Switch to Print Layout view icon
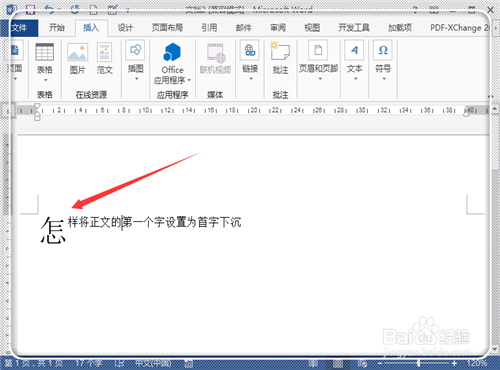The width and height of the screenshot is (500, 370). click(338, 363)
